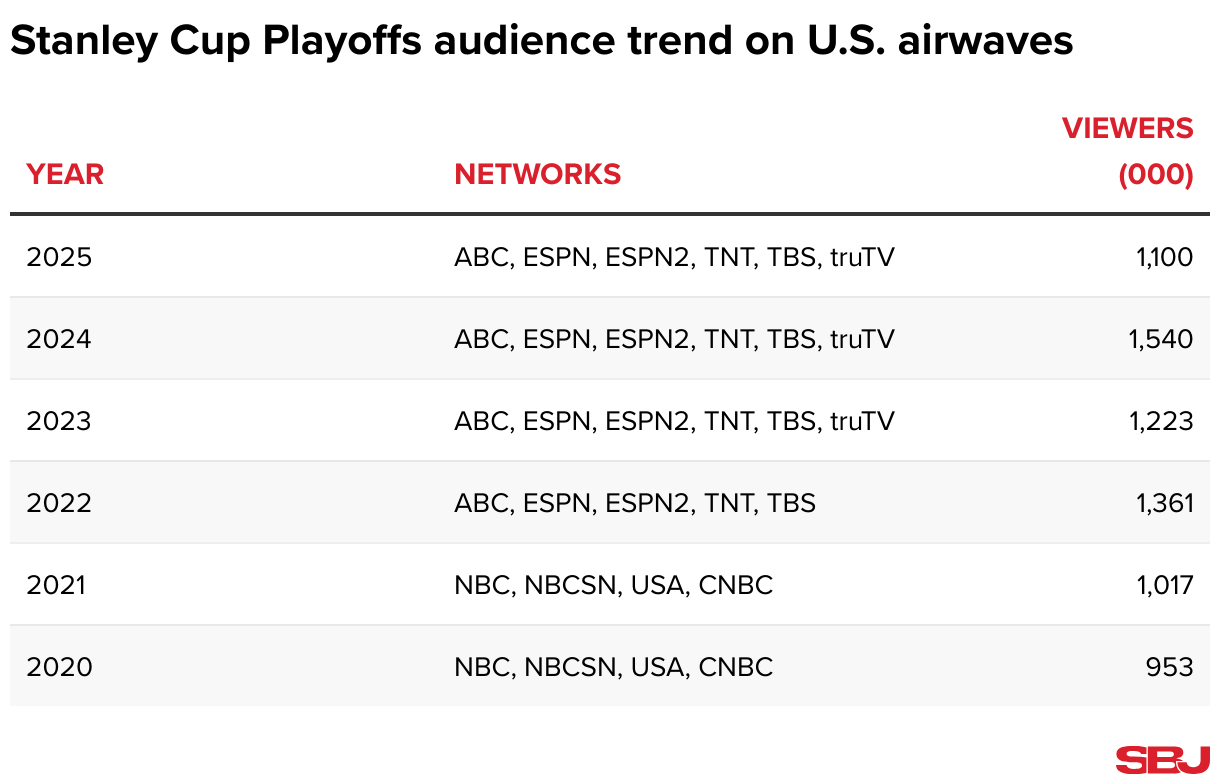1220x784 pixels.
Task: Click the 1,540 viewers value
Action: [x=1161, y=339]
